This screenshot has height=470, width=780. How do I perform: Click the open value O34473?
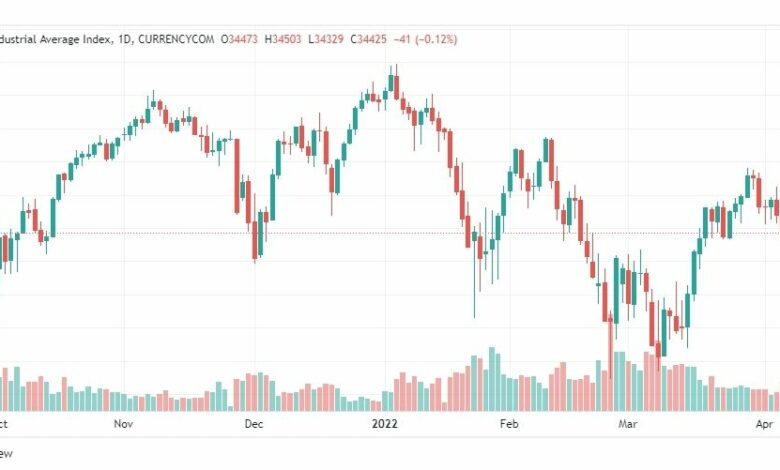click(239, 39)
